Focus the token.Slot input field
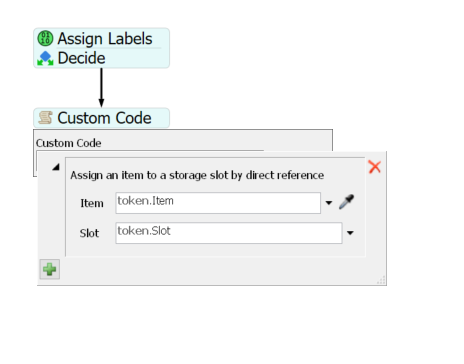The width and height of the screenshot is (464, 364). [x=229, y=233]
